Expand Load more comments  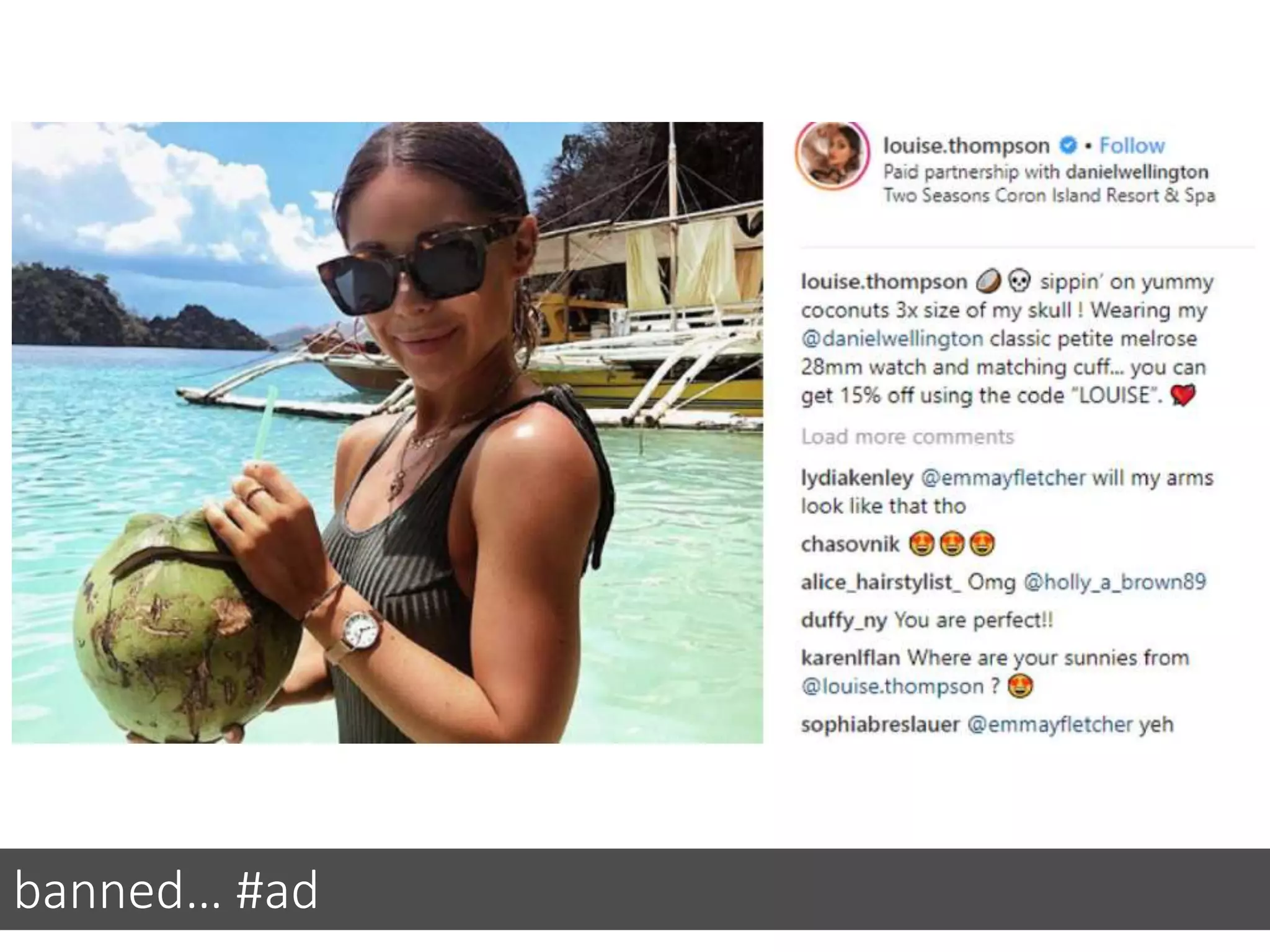click(907, 436)
